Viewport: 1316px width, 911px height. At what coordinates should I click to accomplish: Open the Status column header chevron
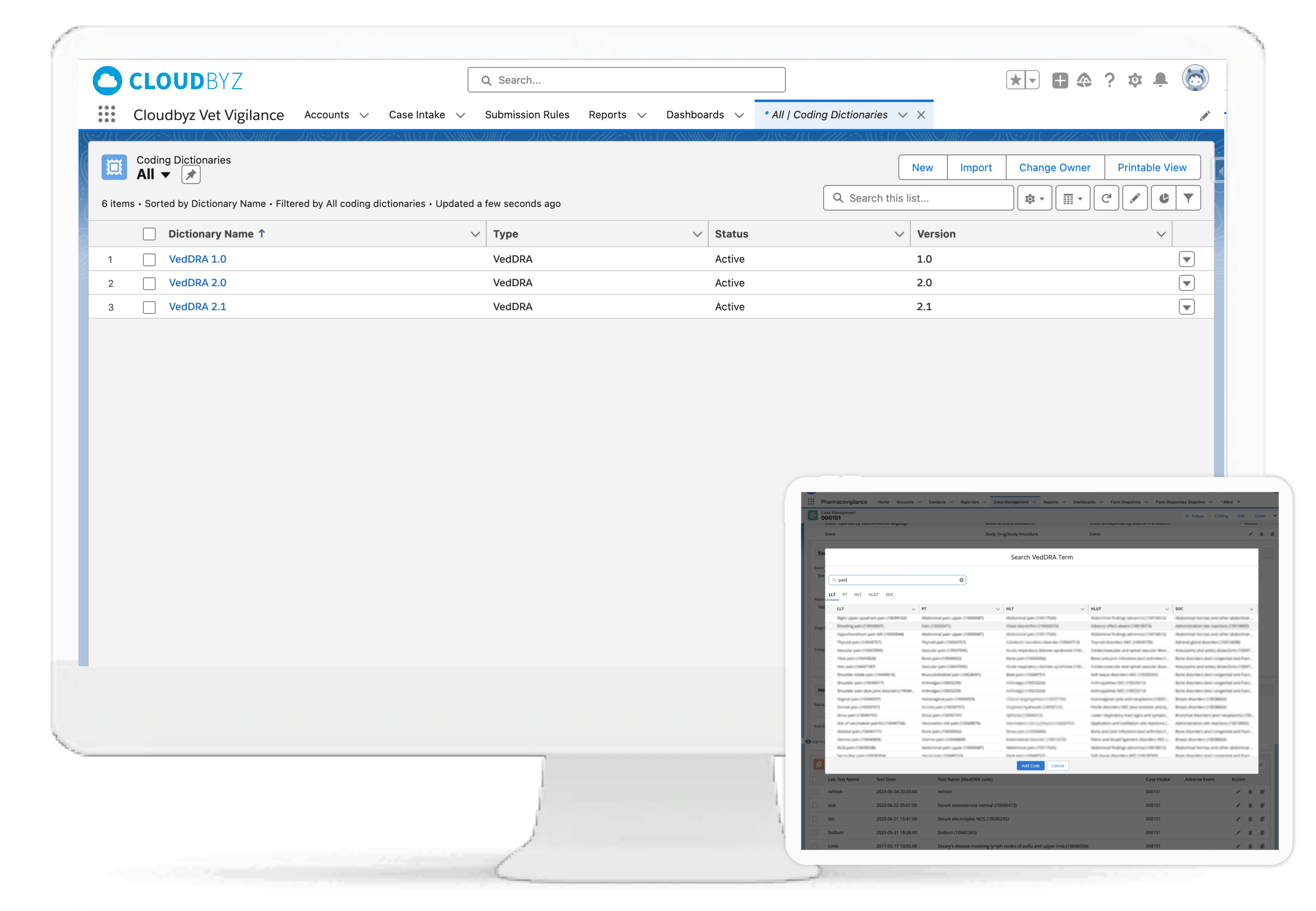coord(899,234)
